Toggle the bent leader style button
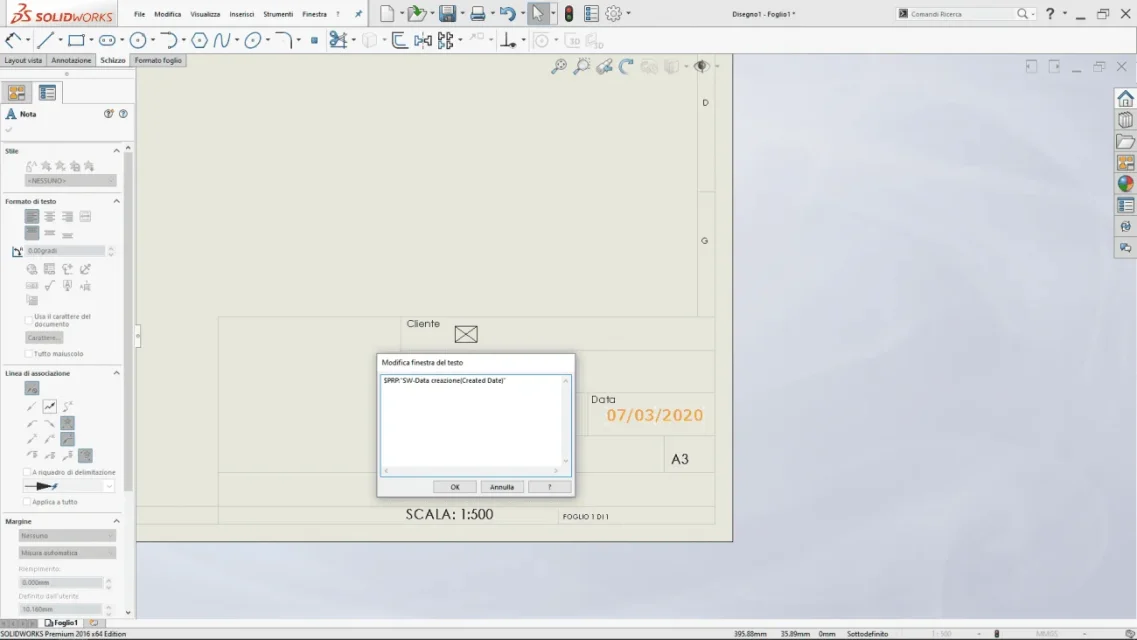The width and height of the screenshot is (1137, 640). pyautogui.click(x=49, y=407)
